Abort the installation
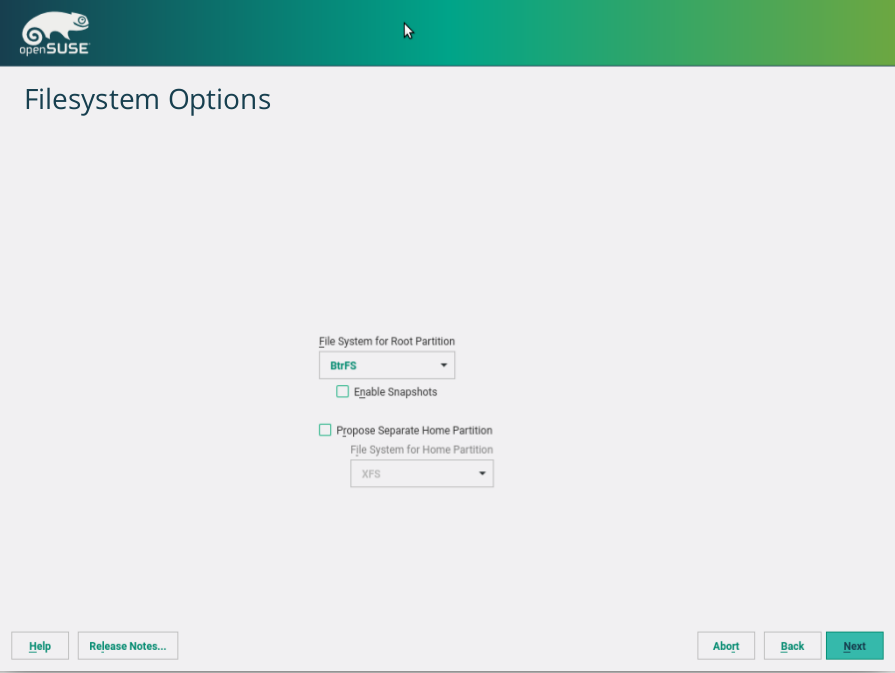Screen dimensions: 895x673 tap(726, 646)
